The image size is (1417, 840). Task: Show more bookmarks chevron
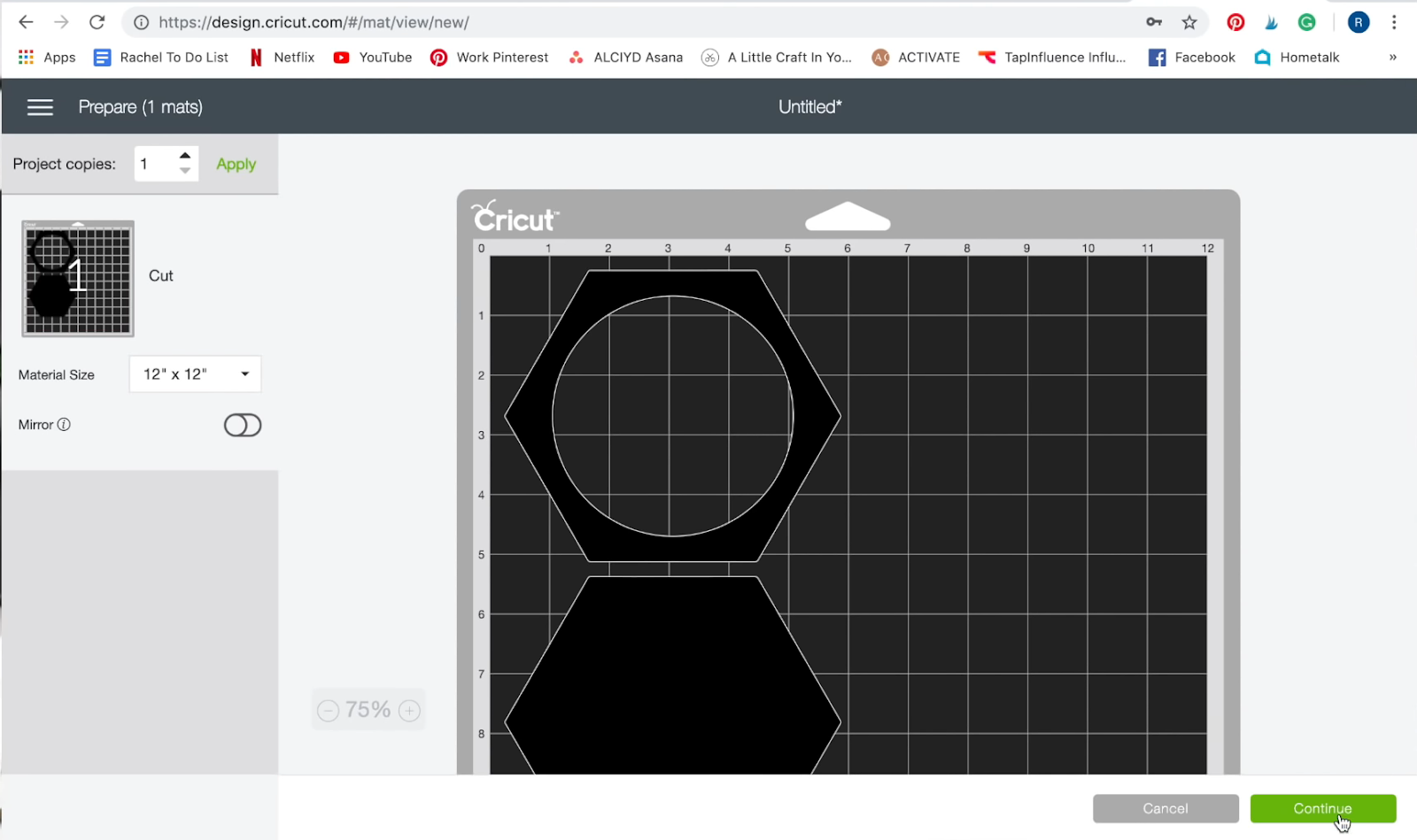tap(1393, 58)
